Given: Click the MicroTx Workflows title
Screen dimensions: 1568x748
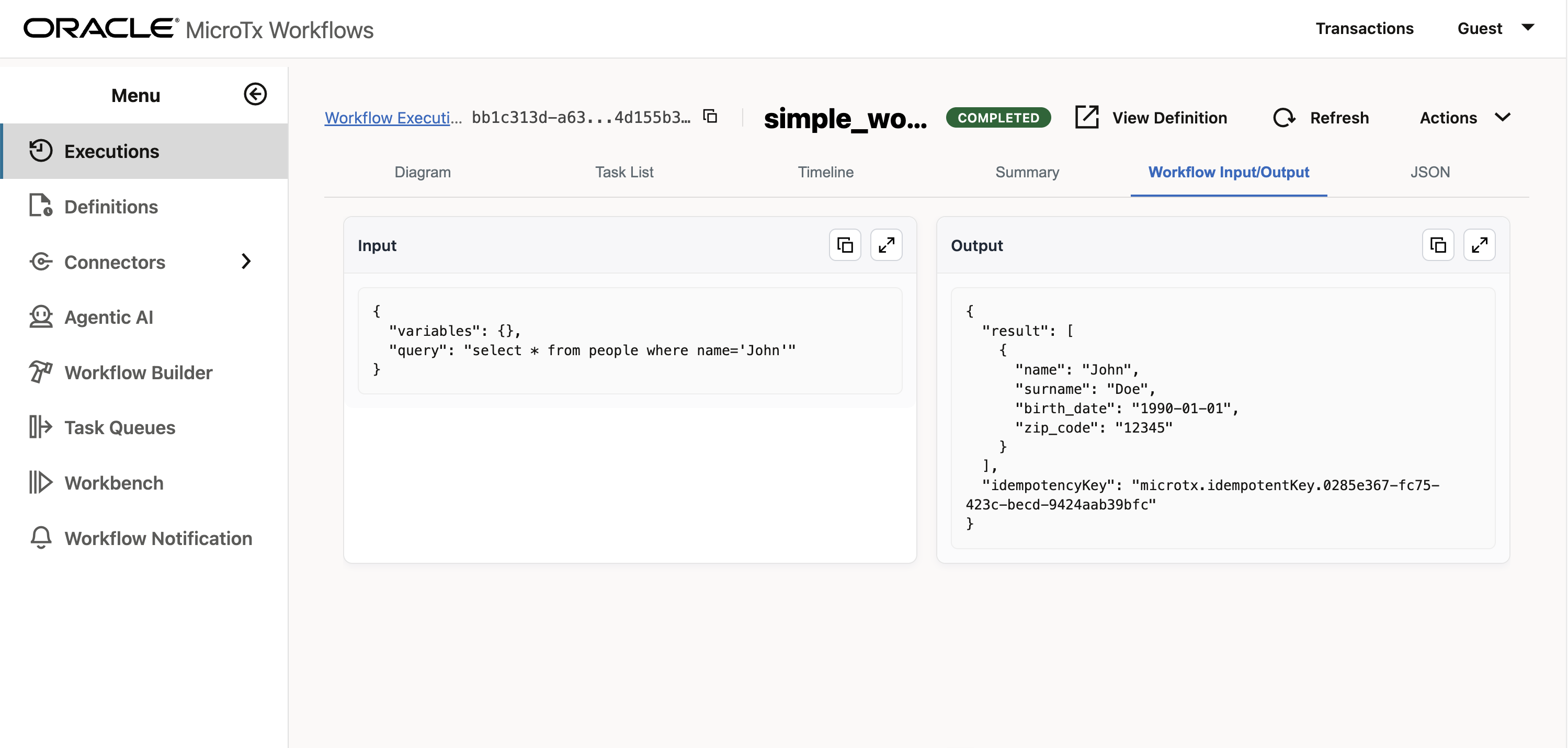Looking at the screenshot, I should coord(279,29).
